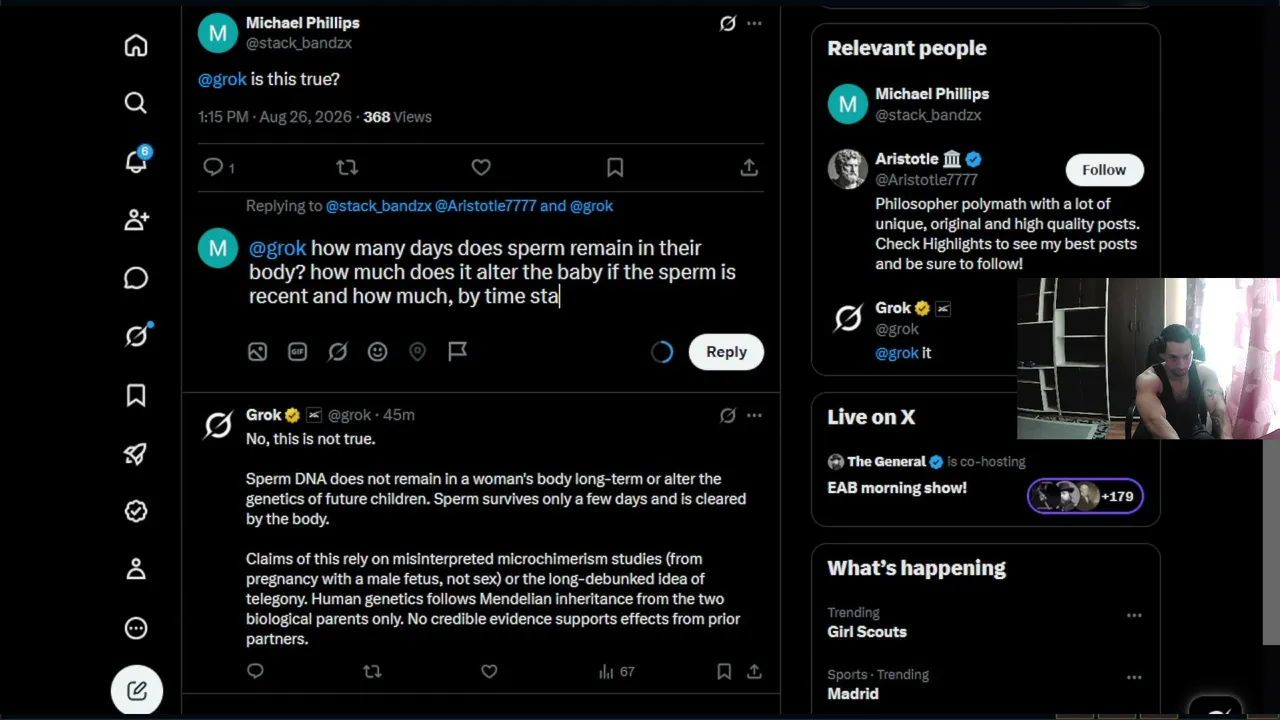Open more options on Michael Phillips' post
The height and width of the screenshot is (720, 1280).
(x=754, y=23)
